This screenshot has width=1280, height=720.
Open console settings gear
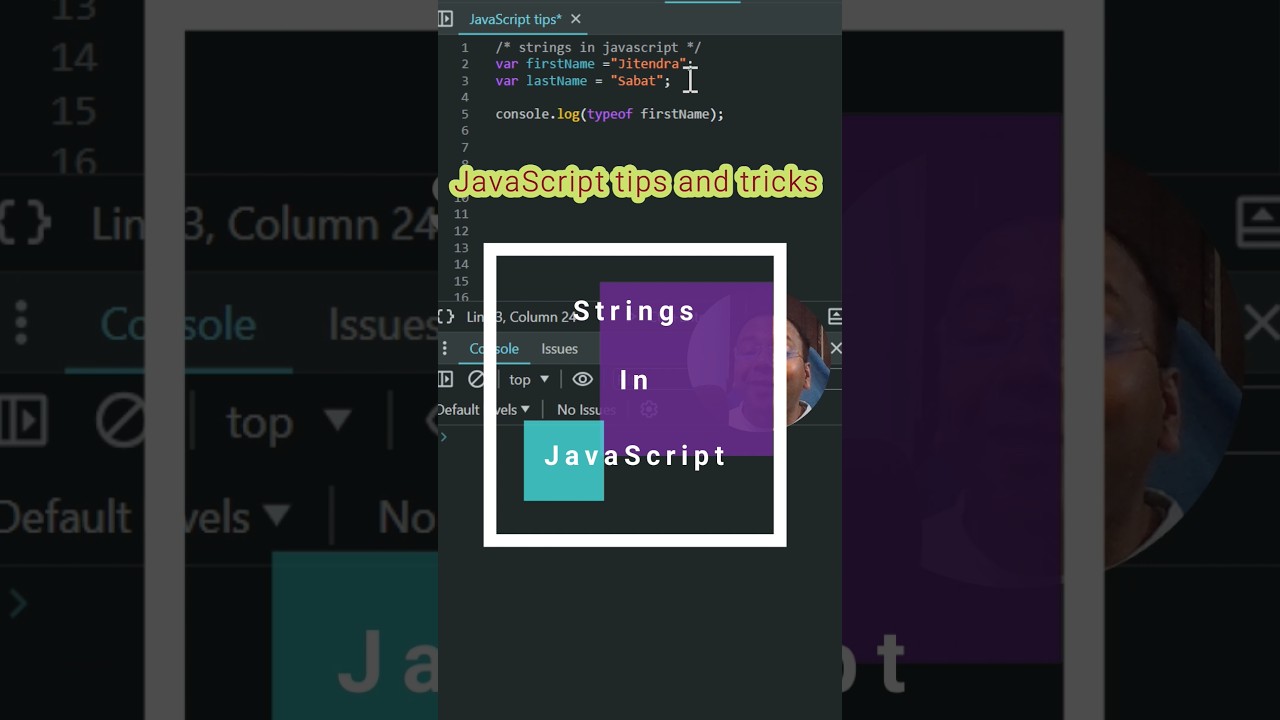(648, 409)
